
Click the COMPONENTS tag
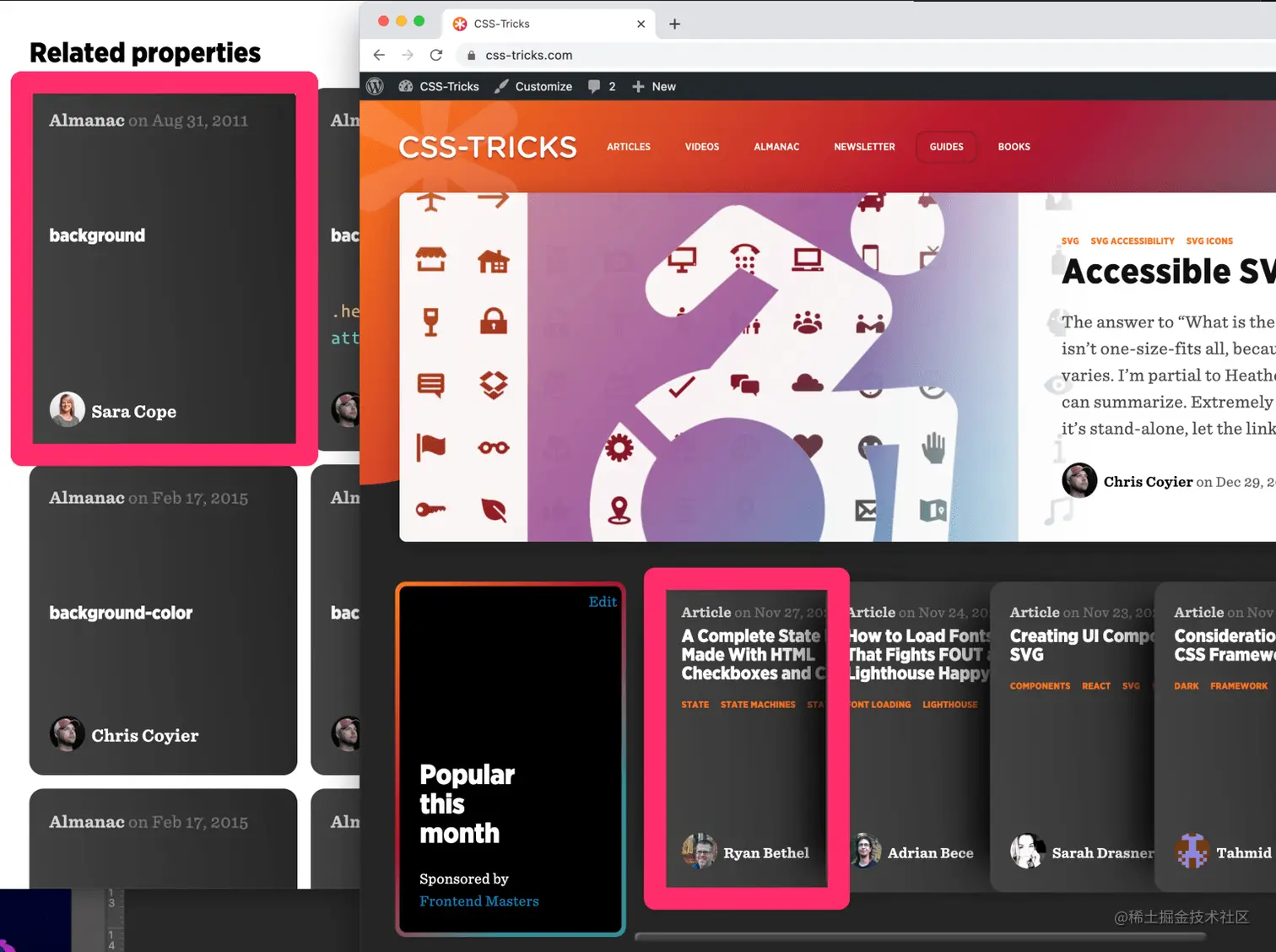pyautogui.click(x=1040, y=686)
